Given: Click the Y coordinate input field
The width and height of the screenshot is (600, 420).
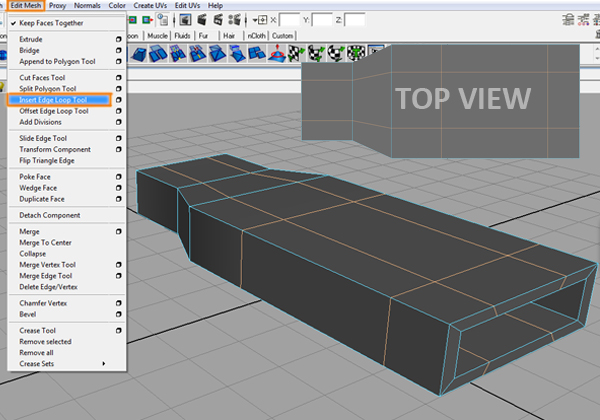Looking at the screenshot, I should (x=322, y=20).
